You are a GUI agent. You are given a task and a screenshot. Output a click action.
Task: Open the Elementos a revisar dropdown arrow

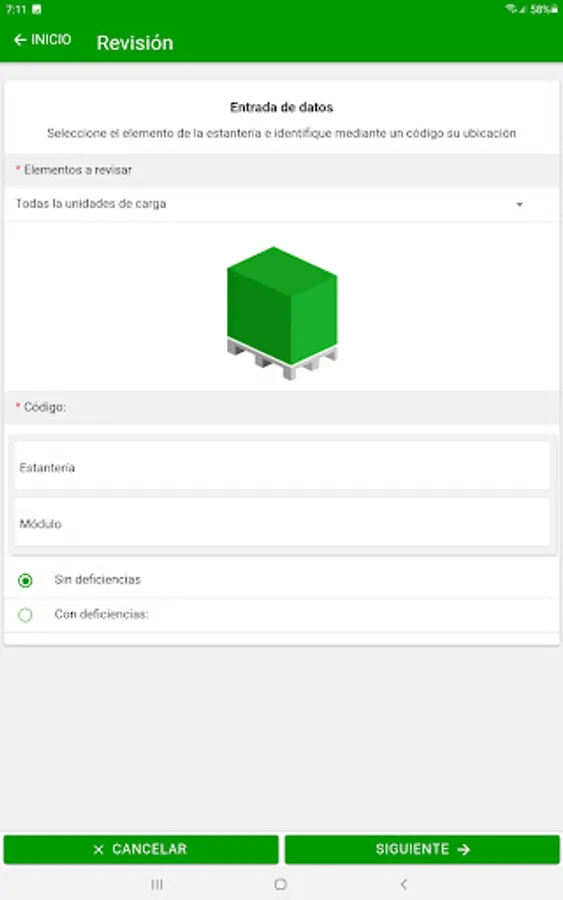519,204
